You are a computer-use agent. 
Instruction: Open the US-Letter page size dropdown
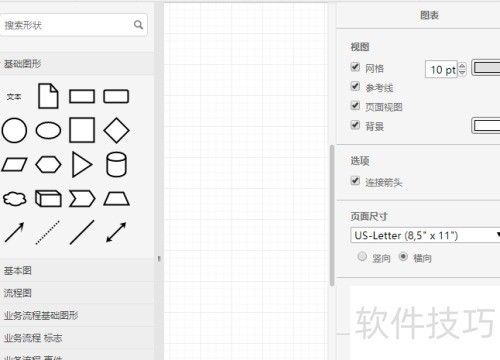tap(425, 235)
